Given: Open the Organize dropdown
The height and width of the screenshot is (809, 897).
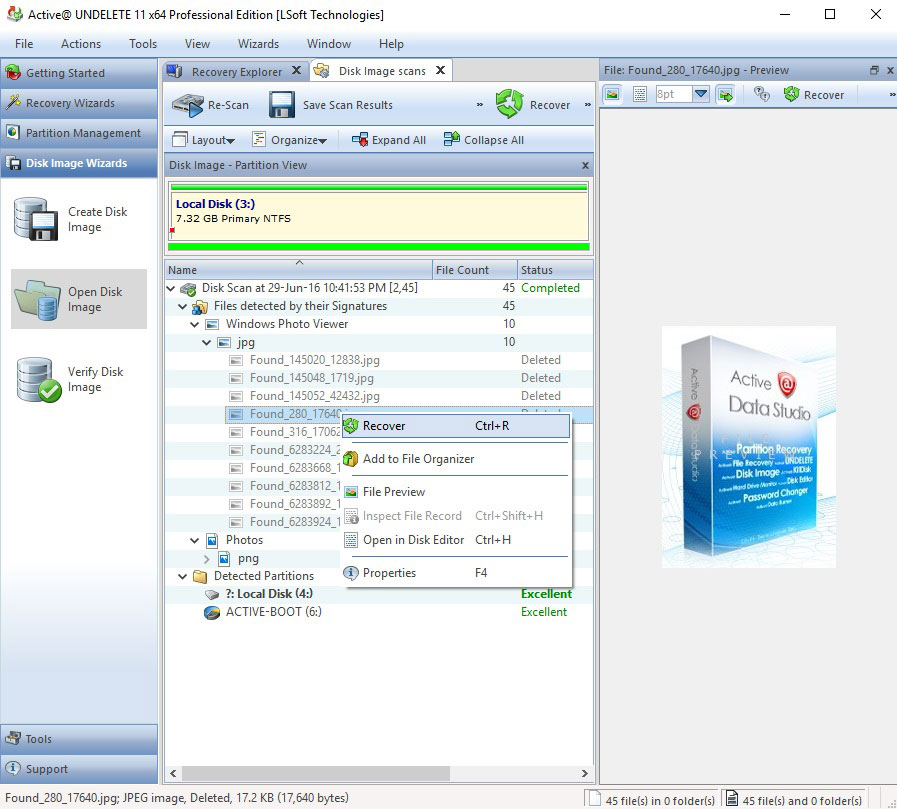Looking at the screenshot, I should (290, 140).
